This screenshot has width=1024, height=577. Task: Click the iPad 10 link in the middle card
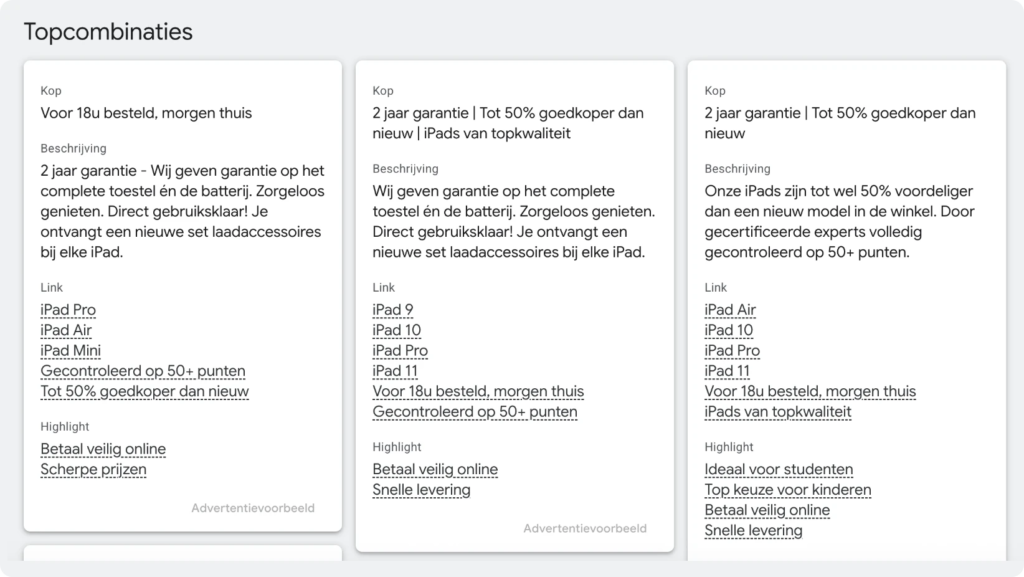(x=398, y=330)
